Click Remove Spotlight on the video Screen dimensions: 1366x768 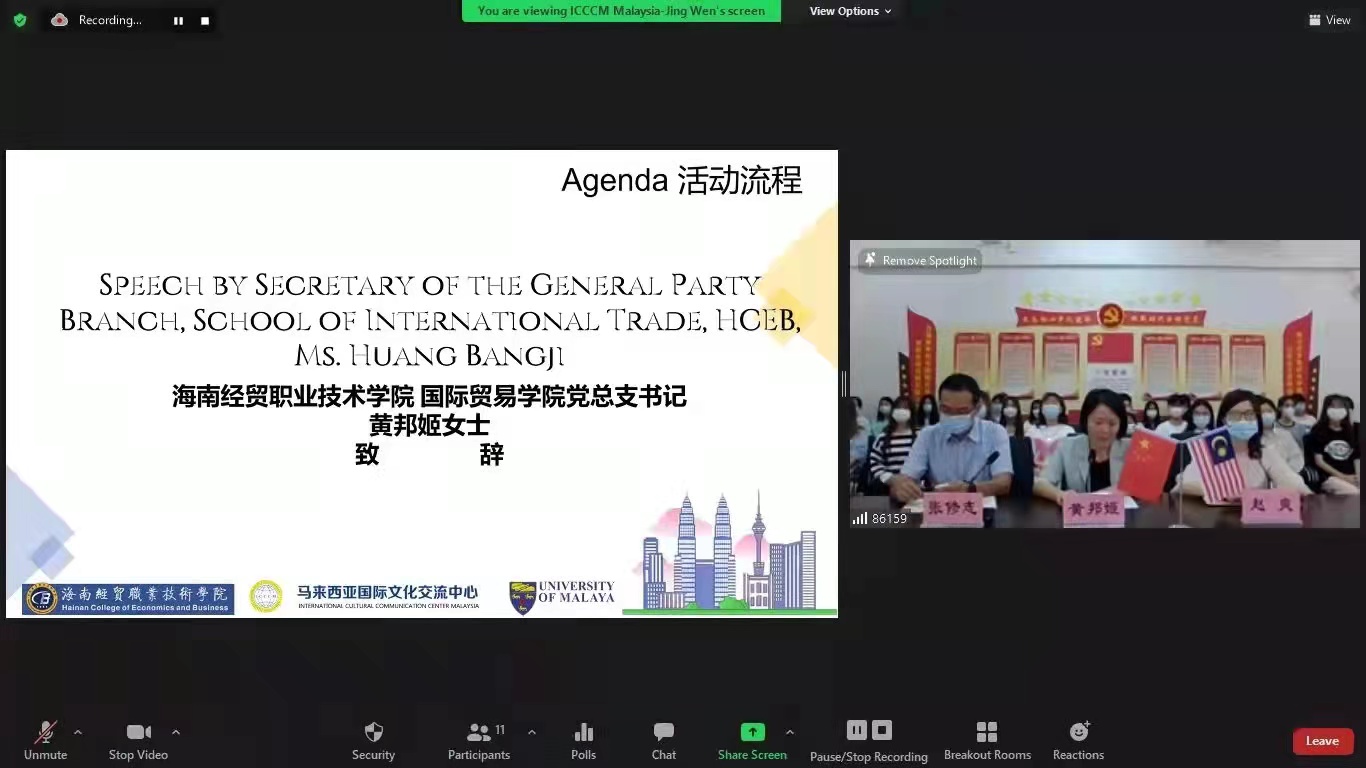(920, 260)
